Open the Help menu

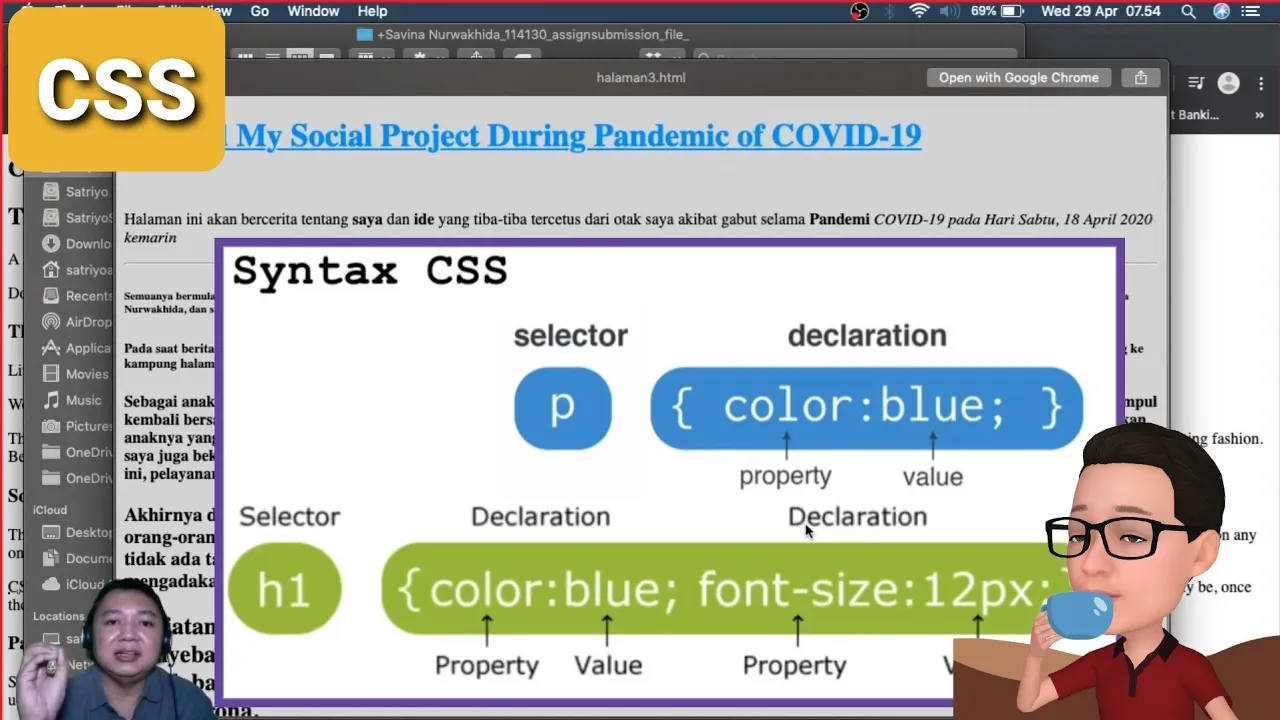point(372,11)
